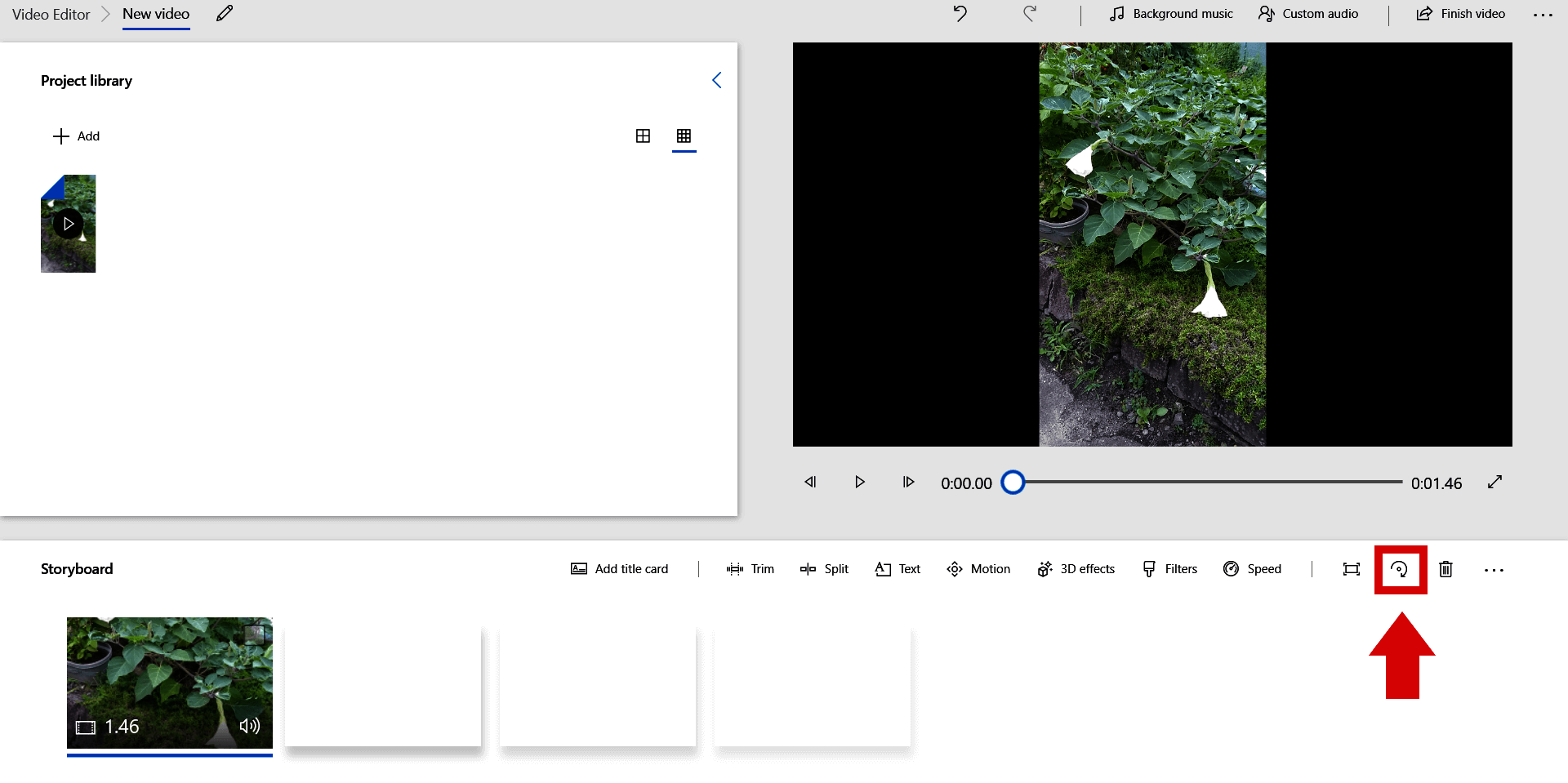Screen dimensions: 1568x783
Task: Mute the clip audio on the storyboard thumbnail
Action: (x=251, y=726)
